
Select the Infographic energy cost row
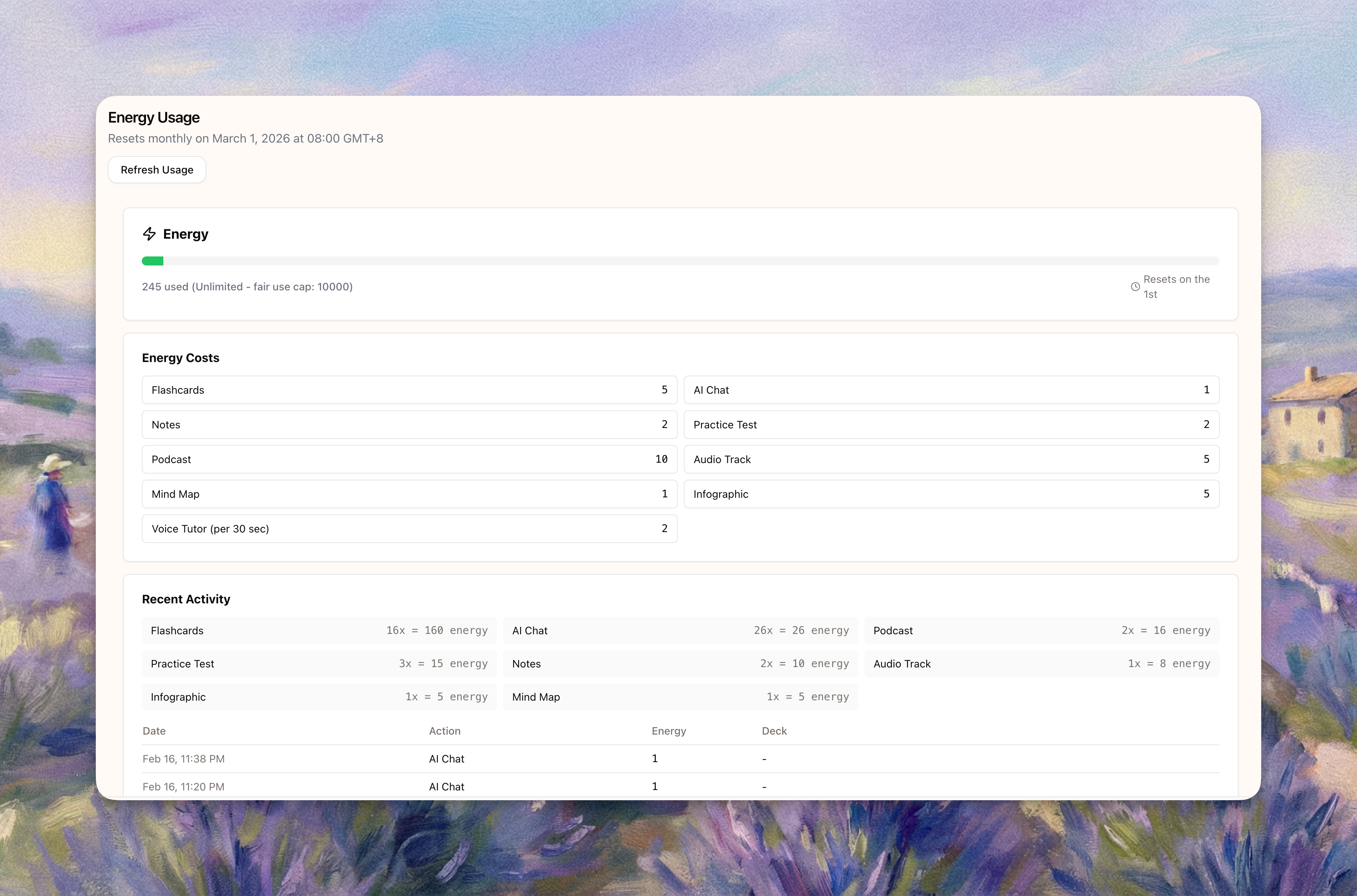pyautogui.click(x=951, y=494)
